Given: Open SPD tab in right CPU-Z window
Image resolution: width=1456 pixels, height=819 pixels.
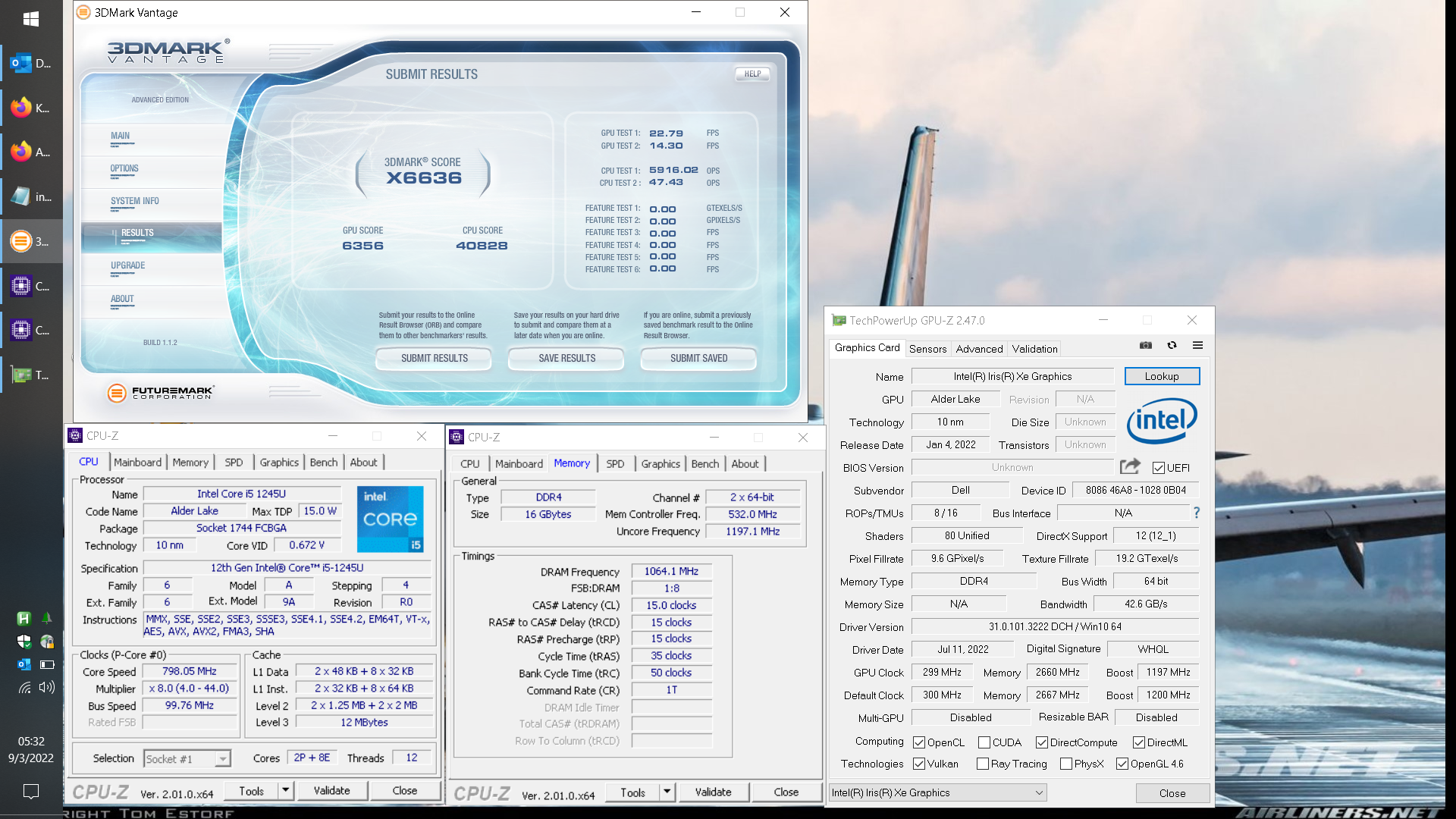Looking at the screenshot, I should (x=615, y=463).
